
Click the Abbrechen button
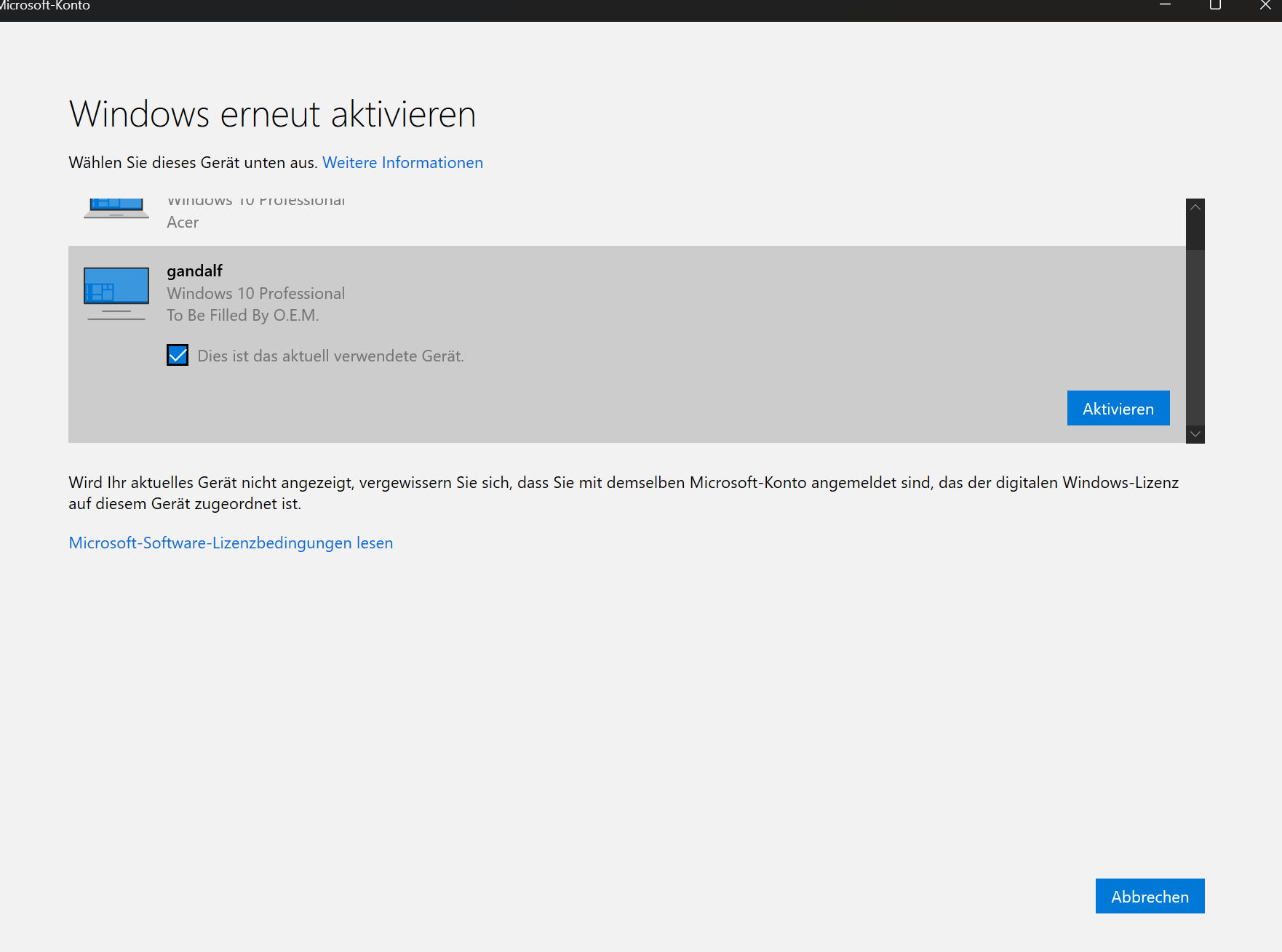1150,896
